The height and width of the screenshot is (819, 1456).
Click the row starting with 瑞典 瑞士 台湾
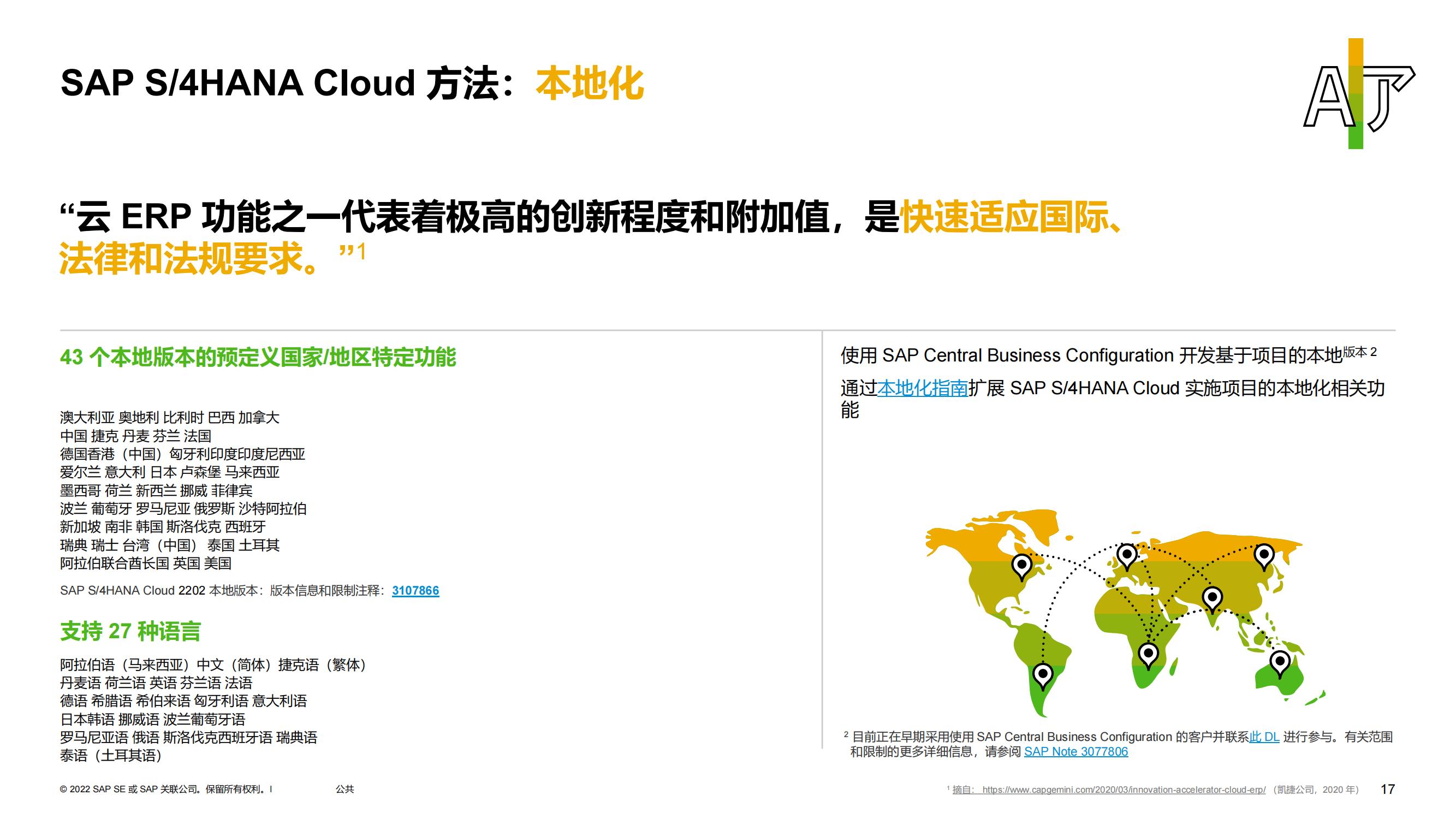(x=170, y=545)
